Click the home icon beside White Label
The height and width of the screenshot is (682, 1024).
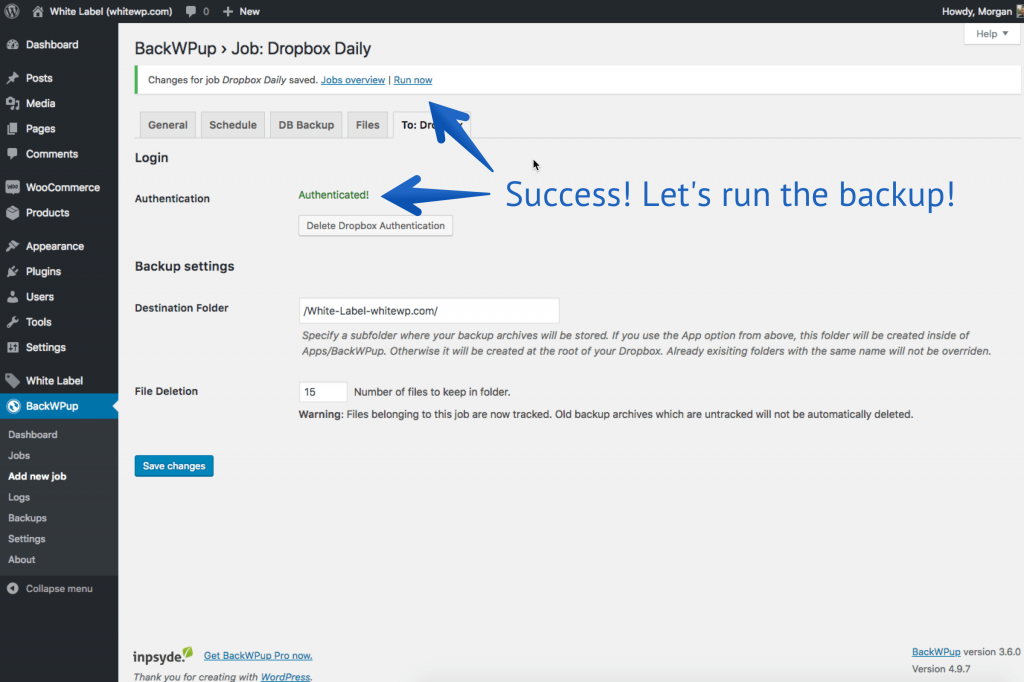coord(38,11)
